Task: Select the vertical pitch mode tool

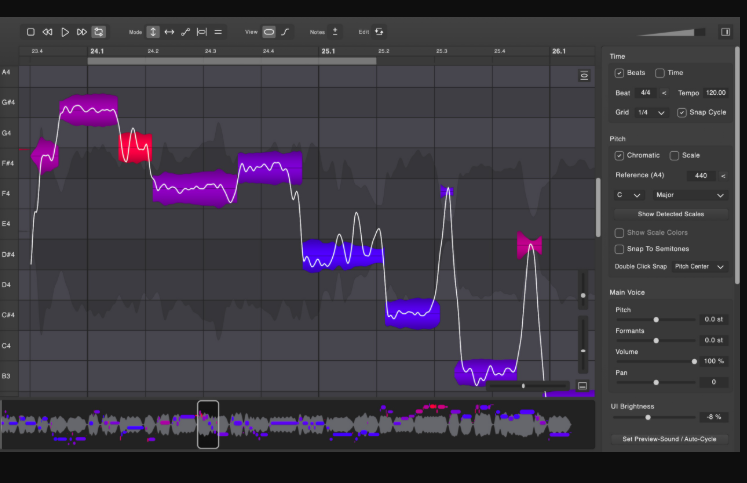Action: click(153, 32)
